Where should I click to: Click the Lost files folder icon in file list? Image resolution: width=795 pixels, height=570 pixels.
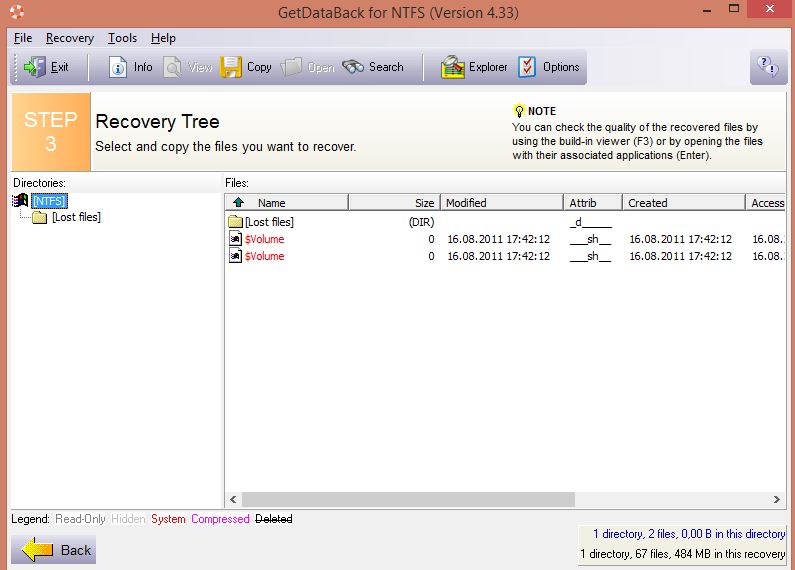[235, 222]
